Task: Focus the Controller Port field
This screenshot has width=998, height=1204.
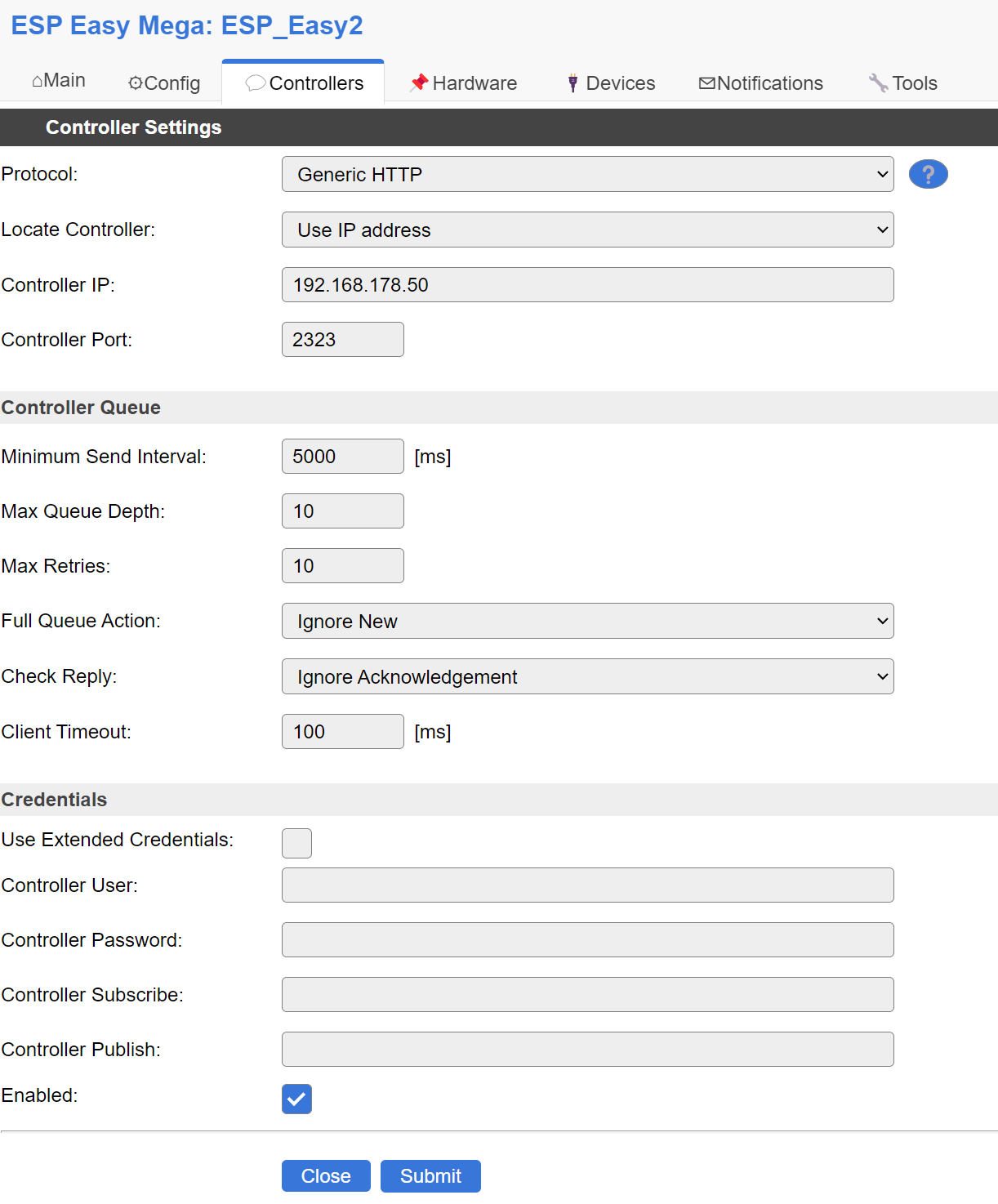Action: coord(343,339)
